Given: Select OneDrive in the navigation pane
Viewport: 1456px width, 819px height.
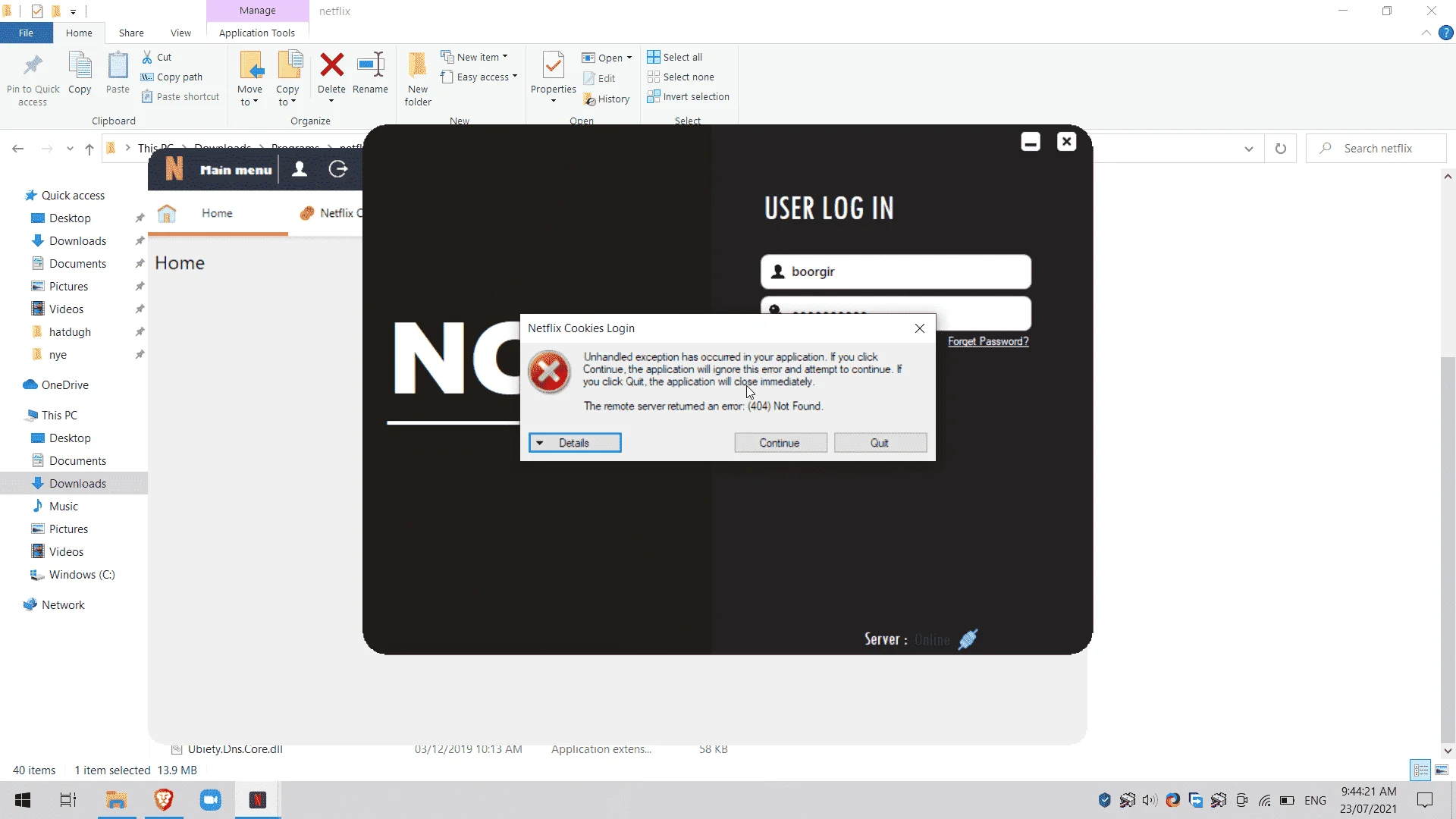Looking at the screenshot, I should tap(64, 384).
